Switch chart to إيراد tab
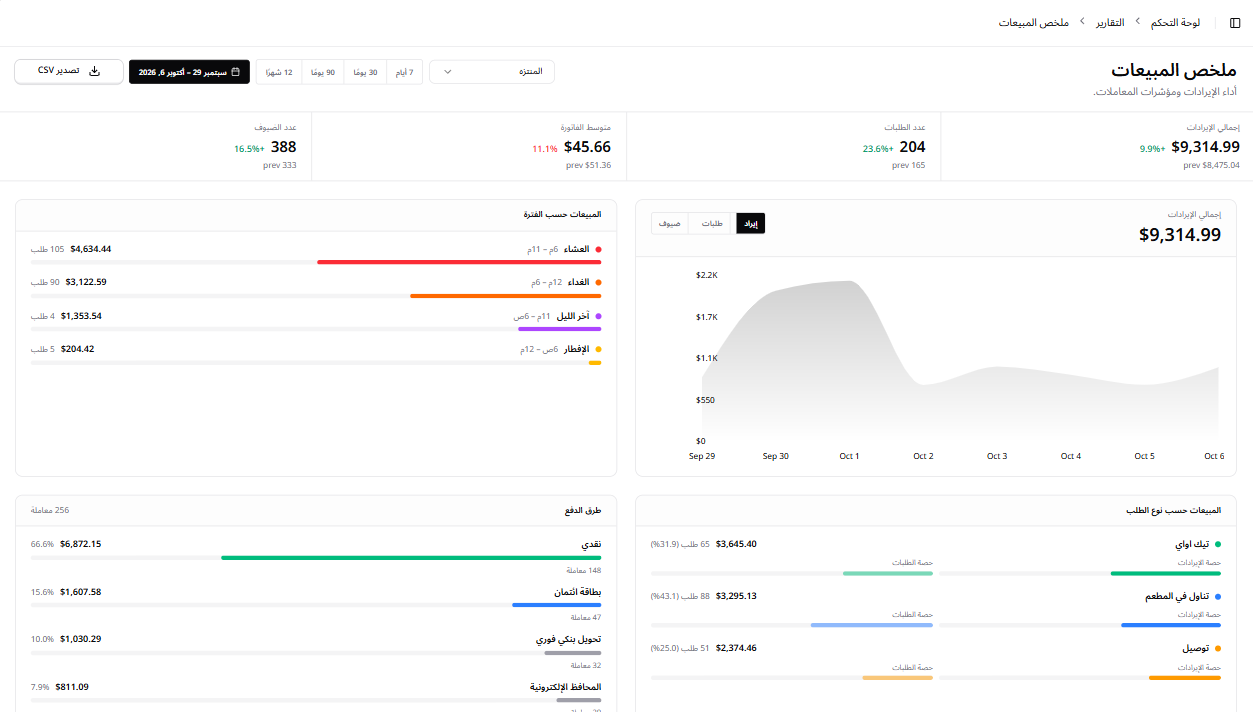The height and width of the screenshot is (712, 1253). pos(750,224)
